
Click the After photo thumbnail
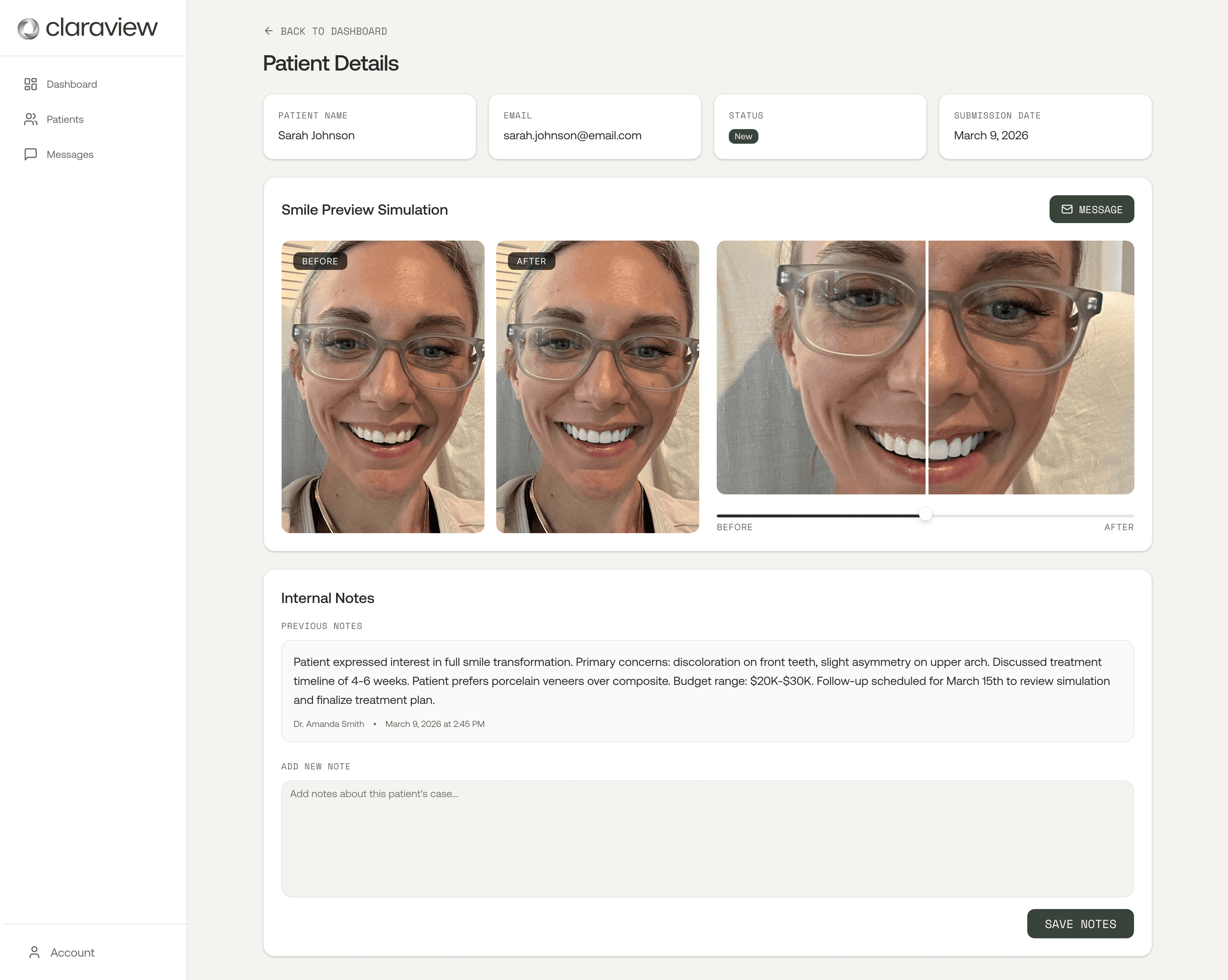[598, 387]
